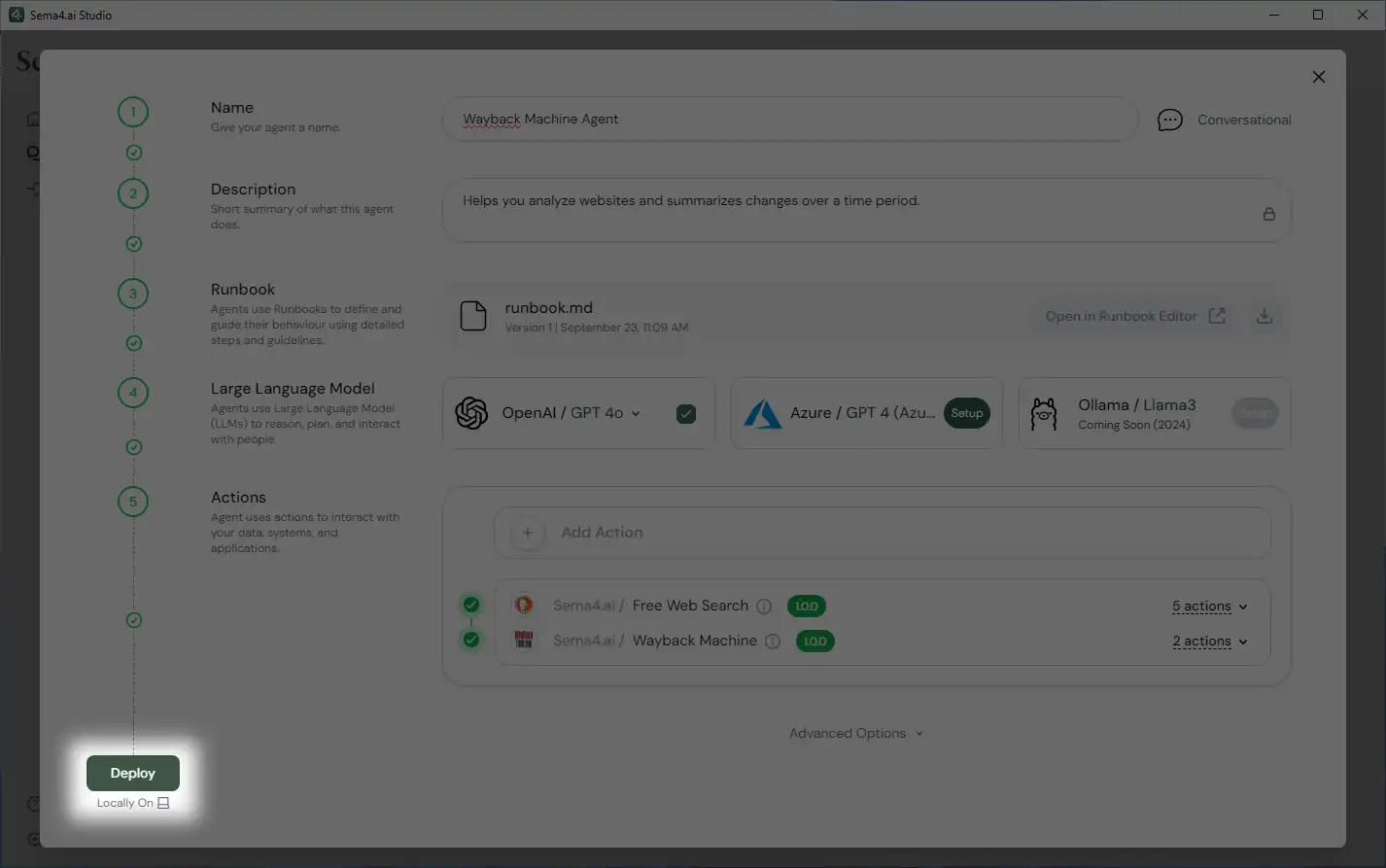The image size is (1386, 868).
Task: Open the GPT 4o model dropdown
Action: [636, 412]
